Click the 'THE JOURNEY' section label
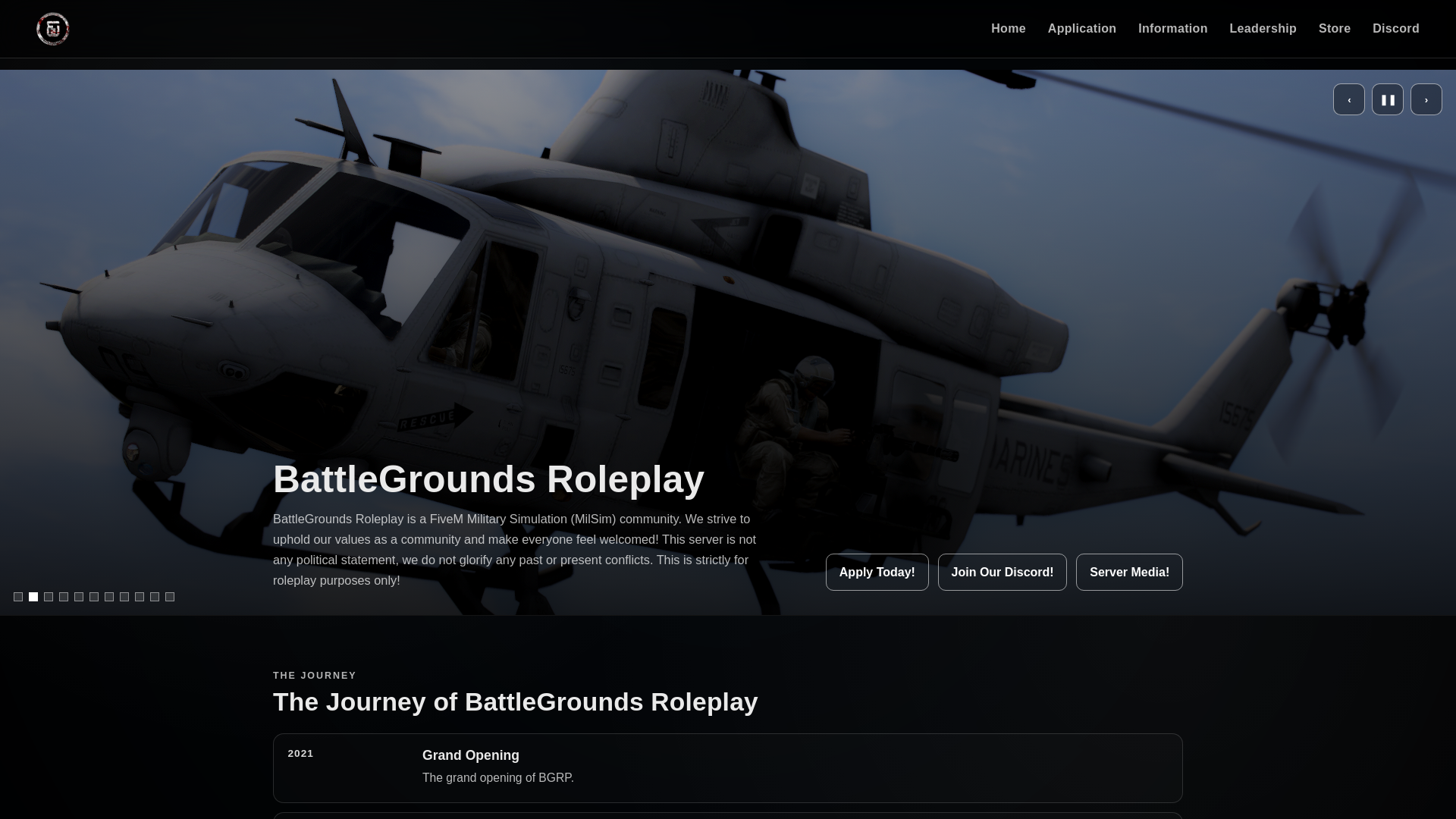 [x=315, y=675]
